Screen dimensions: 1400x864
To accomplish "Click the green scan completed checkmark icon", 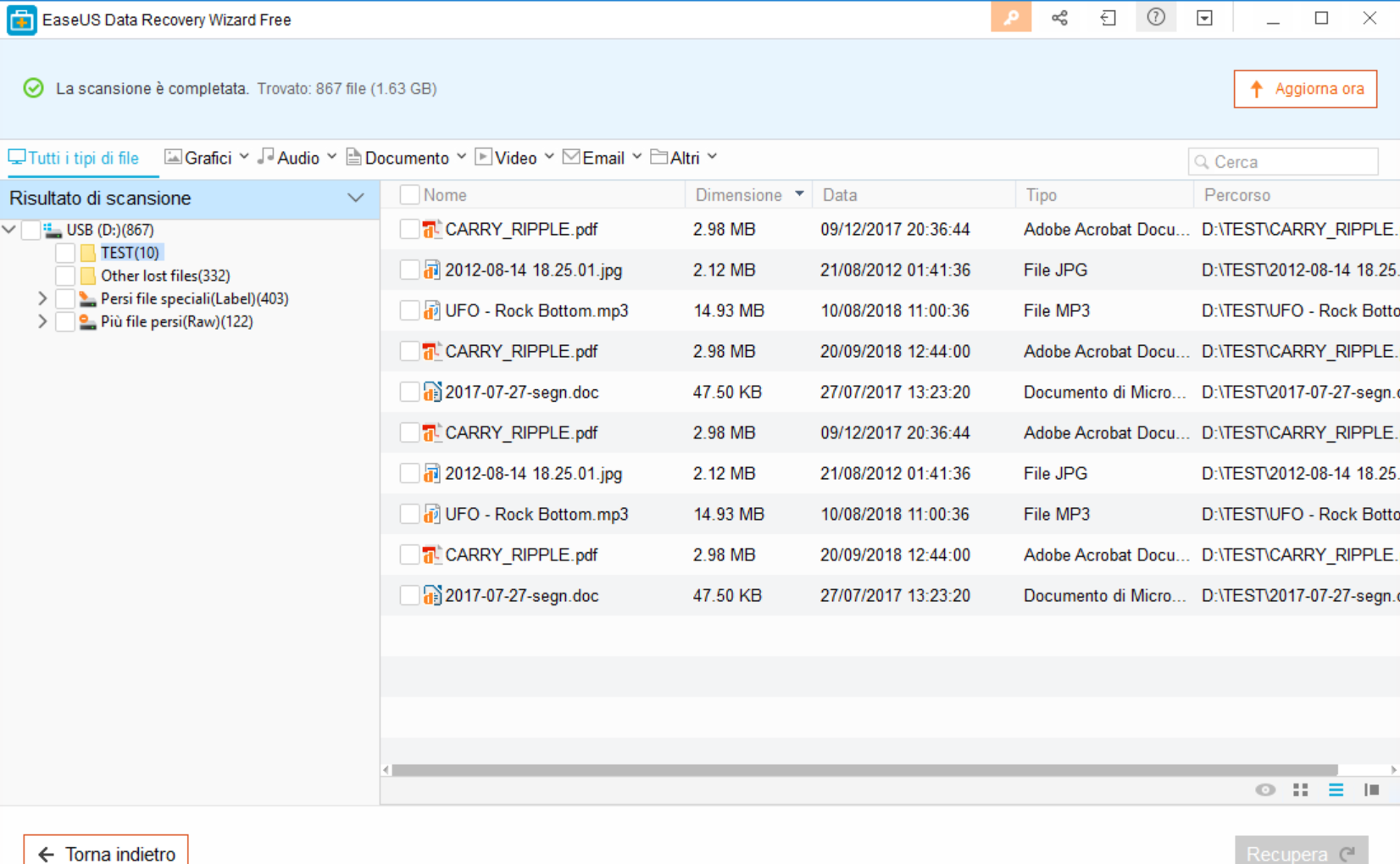I will 33,88.
